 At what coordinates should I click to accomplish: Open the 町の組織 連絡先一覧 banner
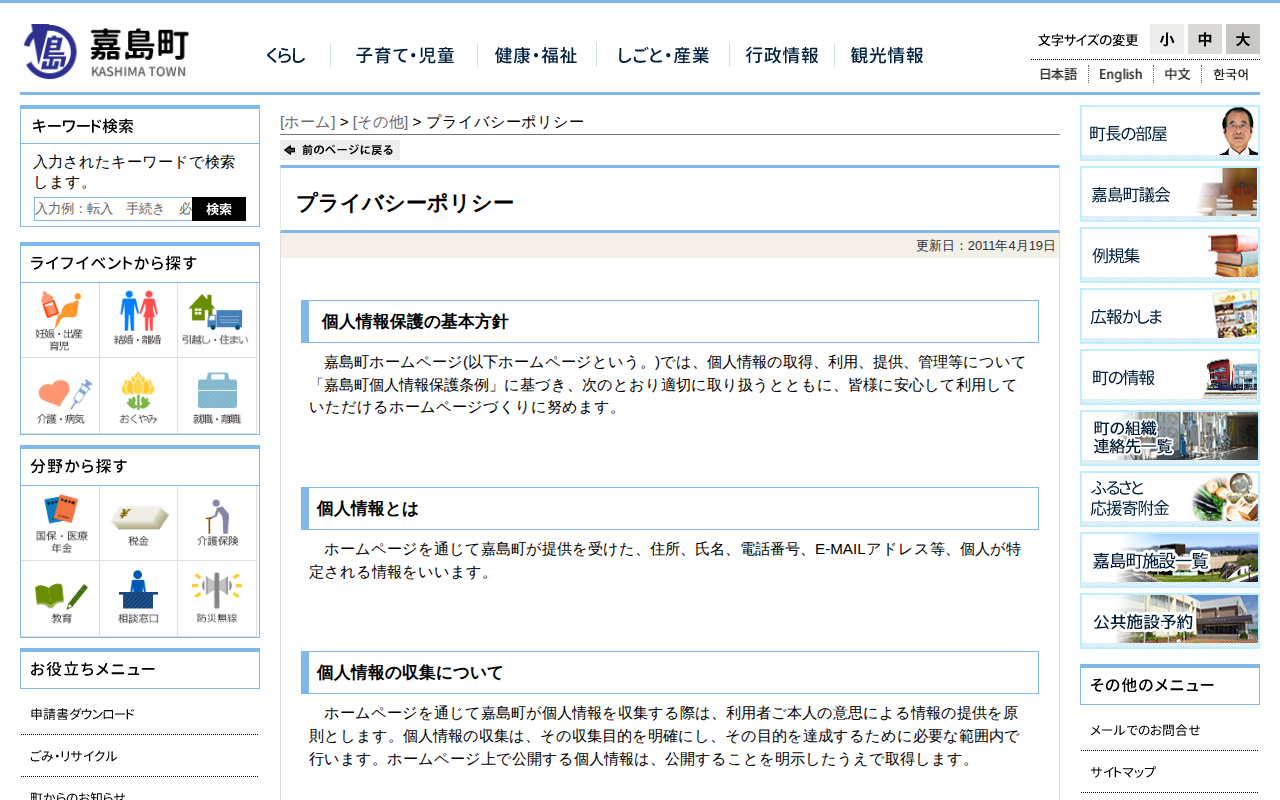[x=1170, y=438]
